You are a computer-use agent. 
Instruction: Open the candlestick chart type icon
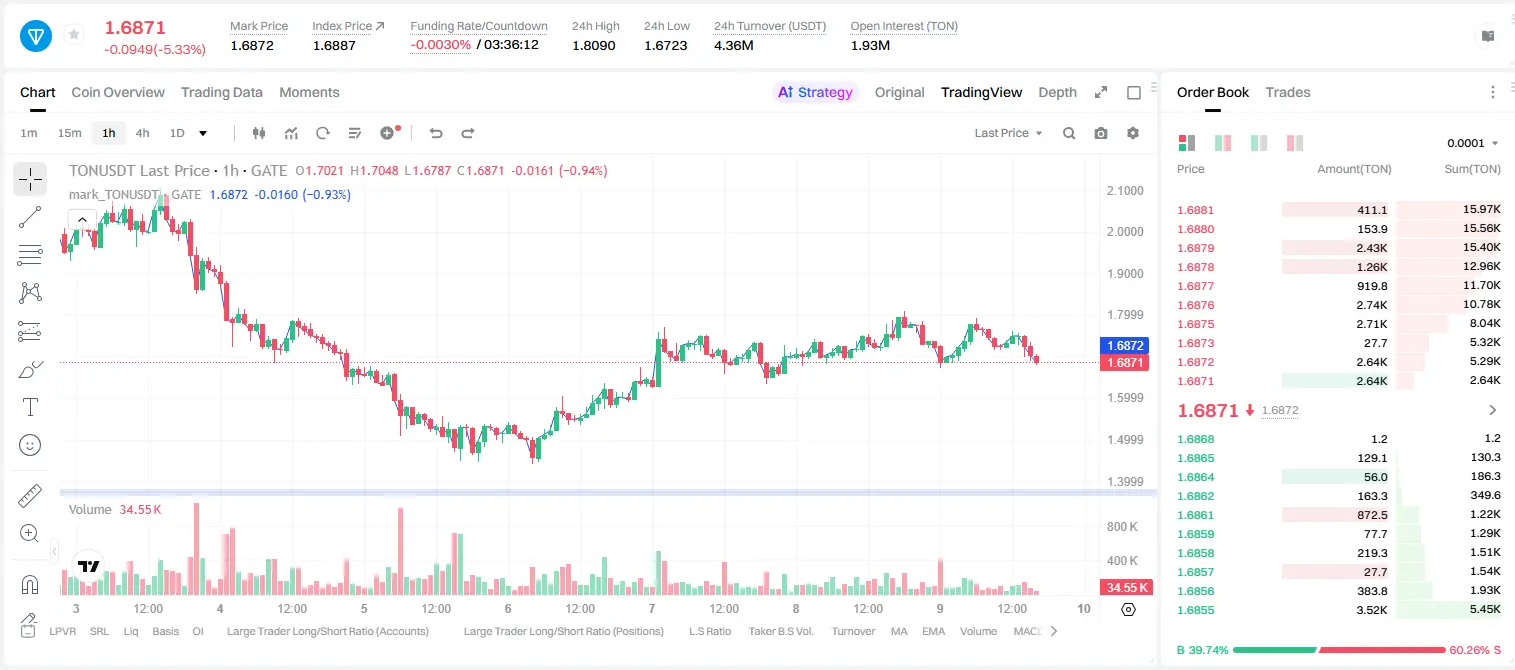[x=260, y=133]
